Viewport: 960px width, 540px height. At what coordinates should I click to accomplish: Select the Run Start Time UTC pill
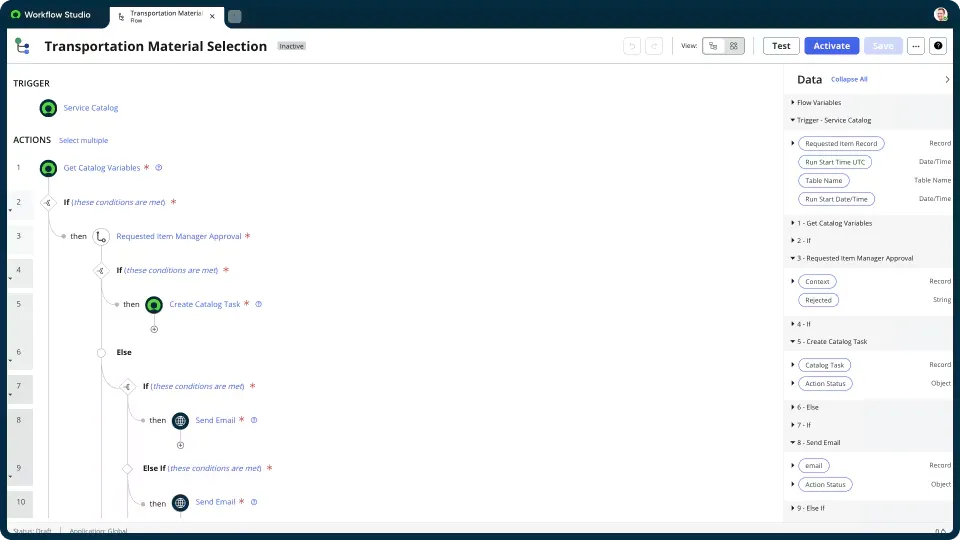(834, 162)
